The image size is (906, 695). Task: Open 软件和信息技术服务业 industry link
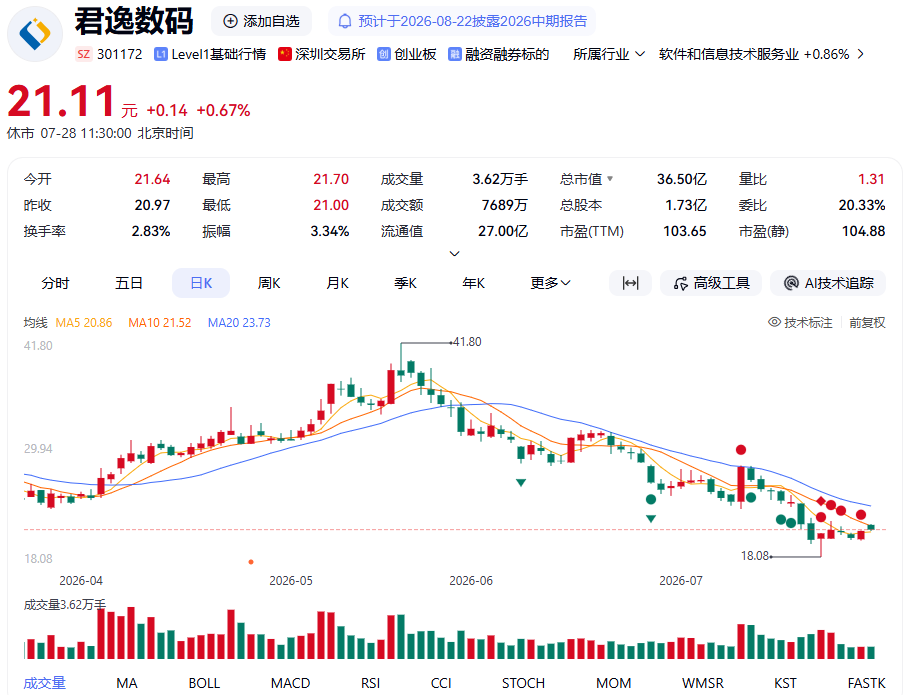coord(729,54)
